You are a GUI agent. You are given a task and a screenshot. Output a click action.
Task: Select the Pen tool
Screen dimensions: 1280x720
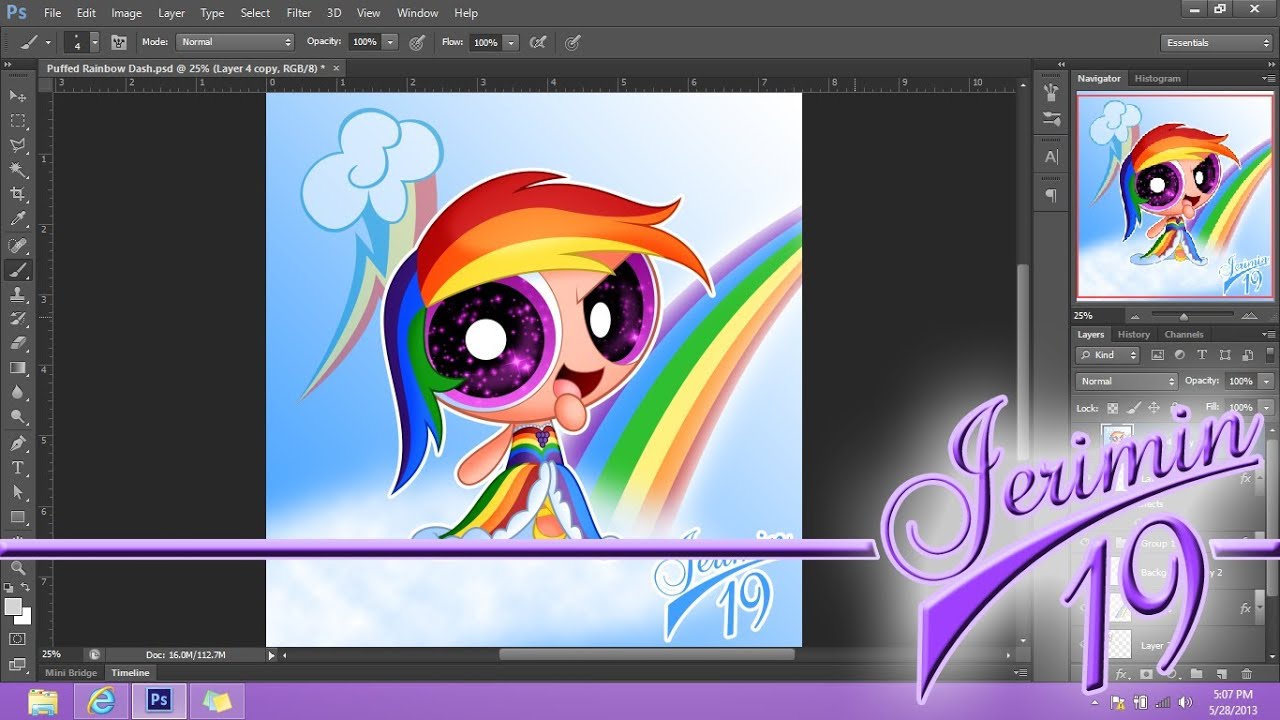tap(18, 443)
